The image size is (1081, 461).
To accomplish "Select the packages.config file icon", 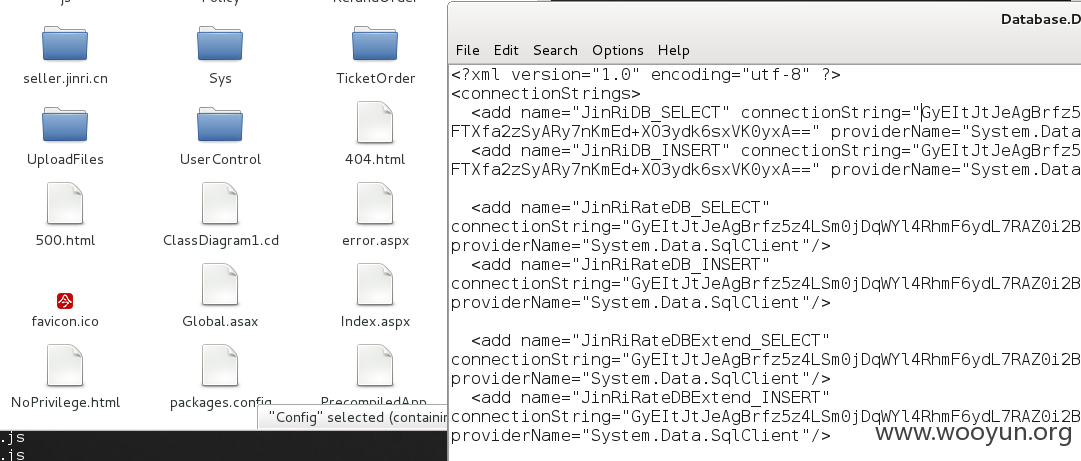I will tap(220, 366).
